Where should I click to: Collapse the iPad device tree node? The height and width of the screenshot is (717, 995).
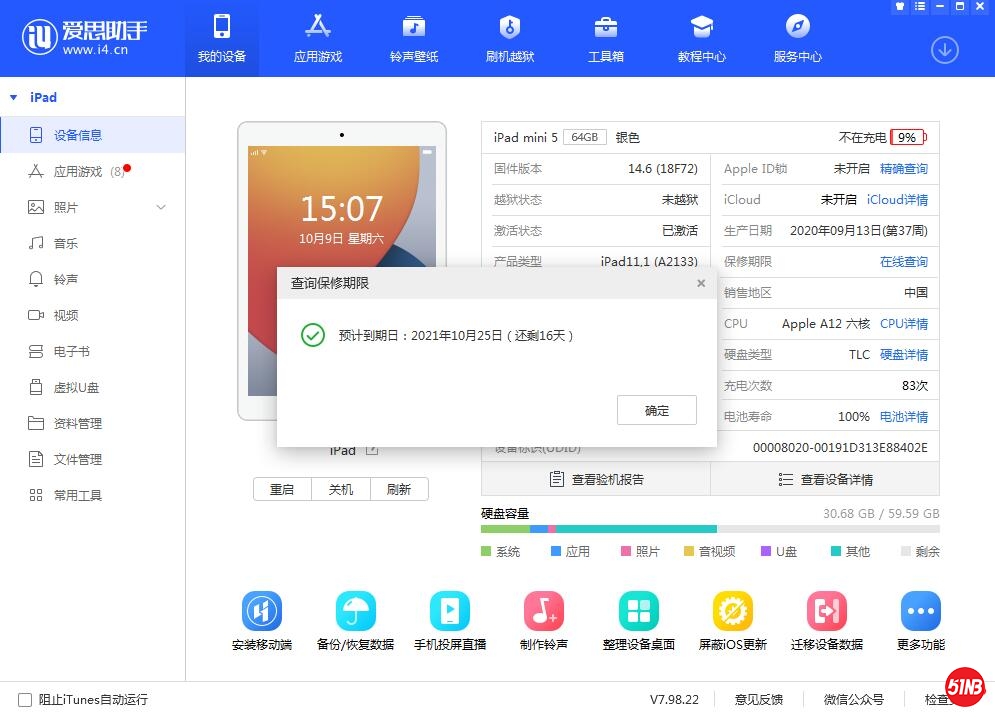click(14, 98)
